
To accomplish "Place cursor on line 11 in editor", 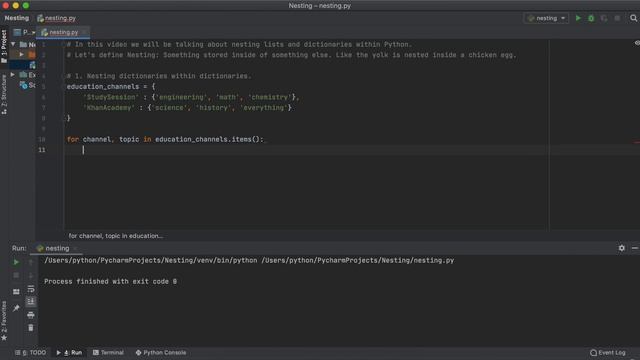I will click(306, 150).
